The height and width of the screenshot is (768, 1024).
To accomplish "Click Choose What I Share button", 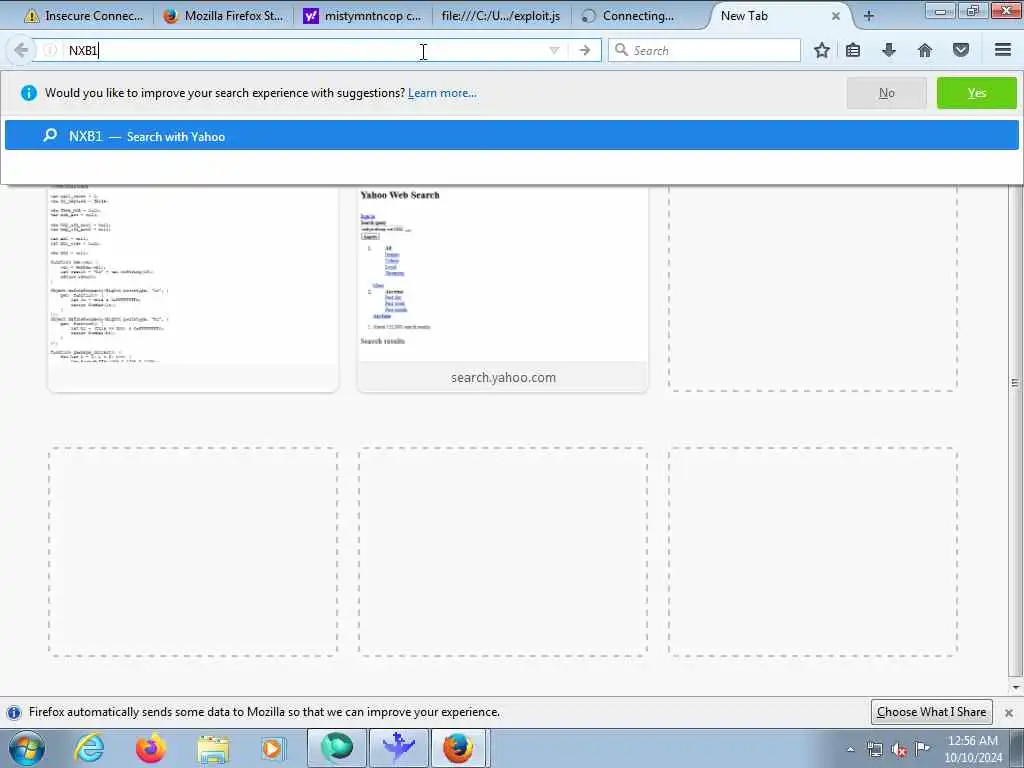I will pyautogui.click(x=931, y=712).
